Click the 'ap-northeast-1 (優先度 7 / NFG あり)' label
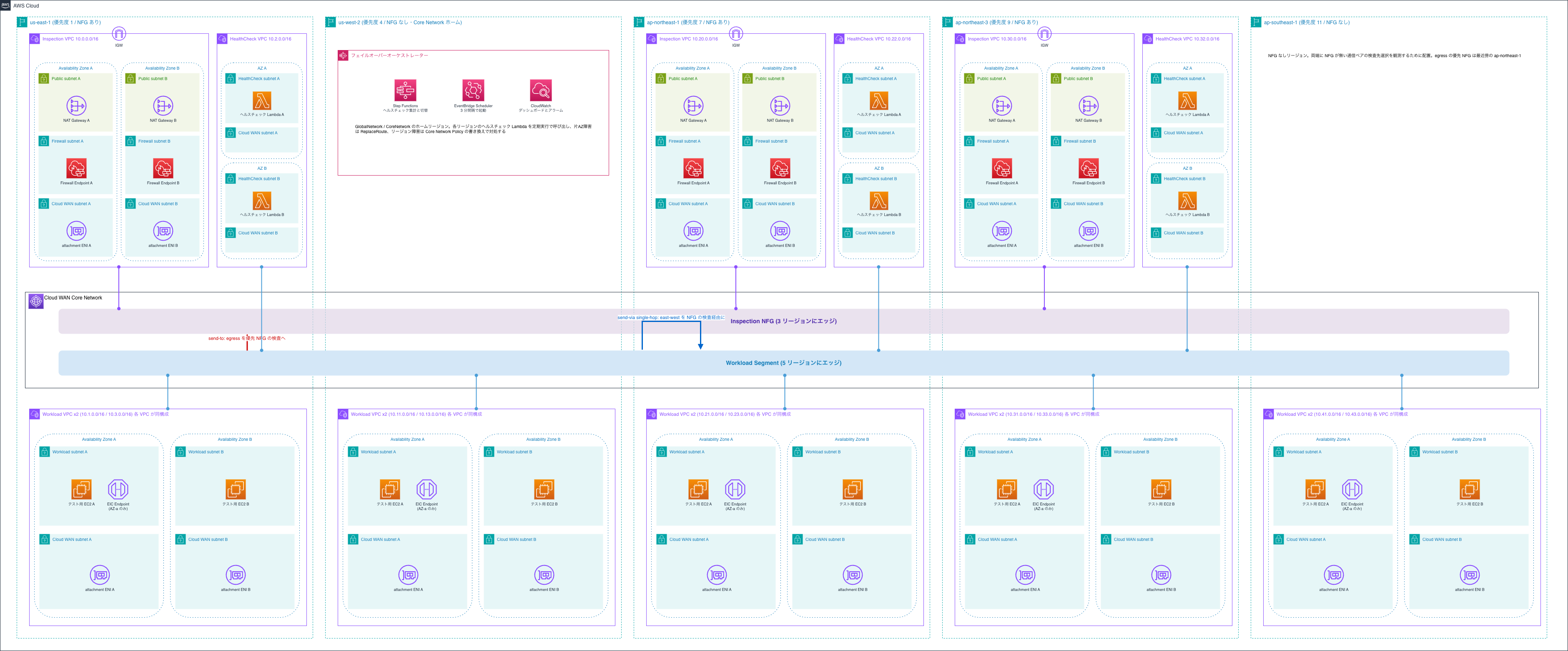Image resolution: width=1568 pixels, height=651 pixels. [688, 23]
